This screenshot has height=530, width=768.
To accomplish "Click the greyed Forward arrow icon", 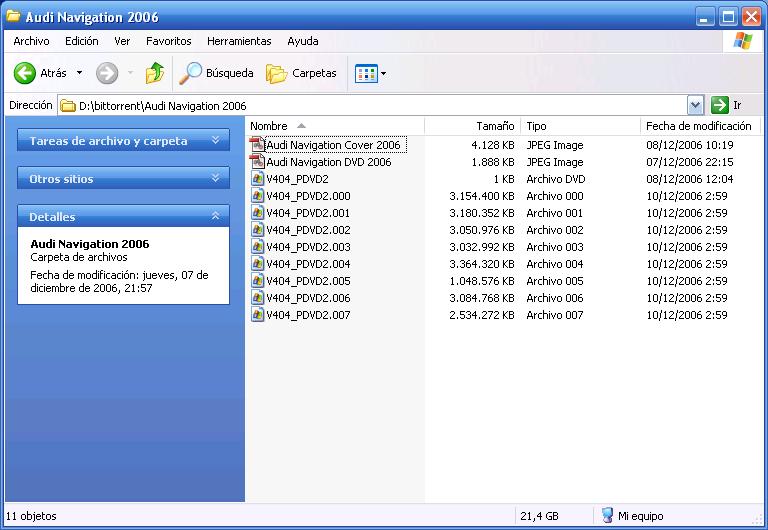I will point(107,73).
